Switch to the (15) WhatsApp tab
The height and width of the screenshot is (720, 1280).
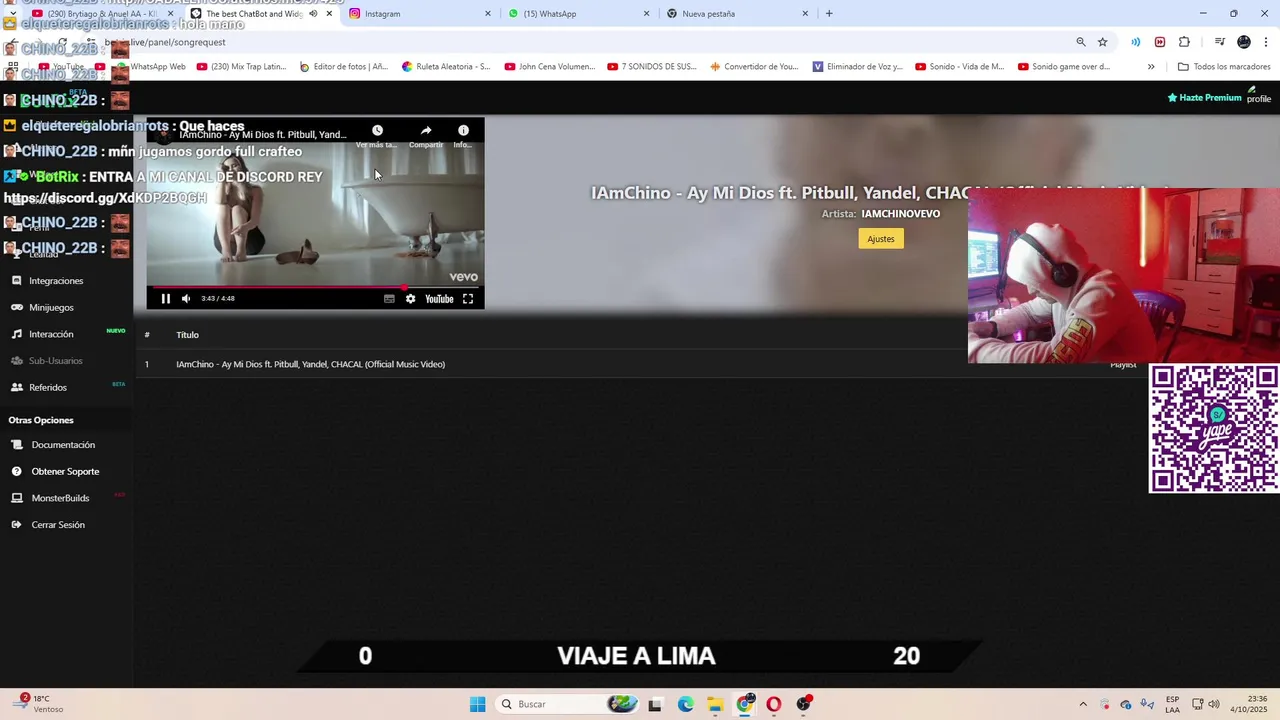pos(550,14)
